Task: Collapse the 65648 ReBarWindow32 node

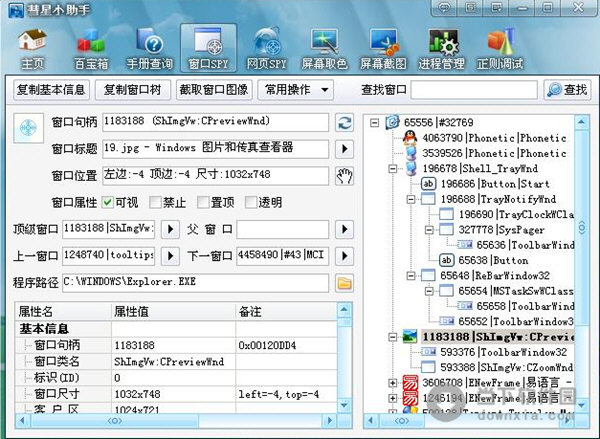Action: coord(411,276)
